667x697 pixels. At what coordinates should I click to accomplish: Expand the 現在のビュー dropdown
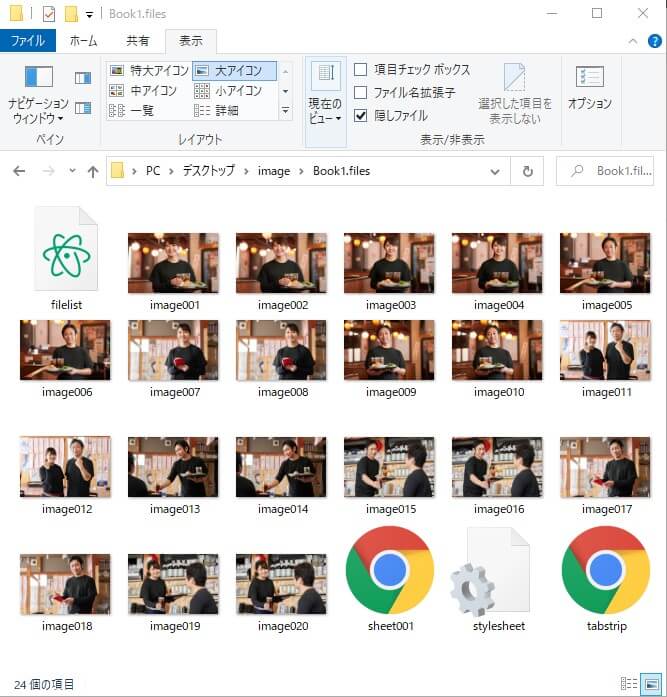point(325,95)
